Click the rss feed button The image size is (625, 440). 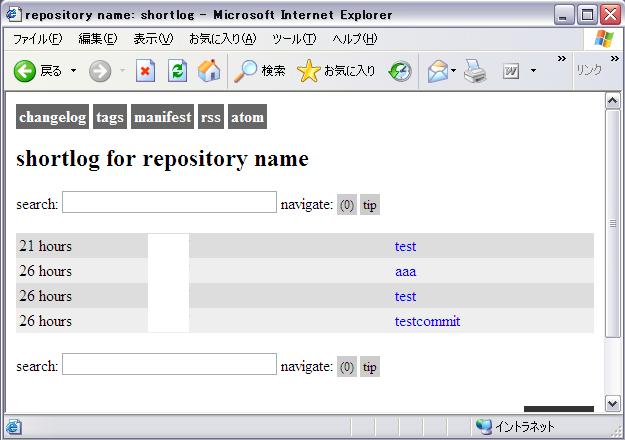point(211,117)
